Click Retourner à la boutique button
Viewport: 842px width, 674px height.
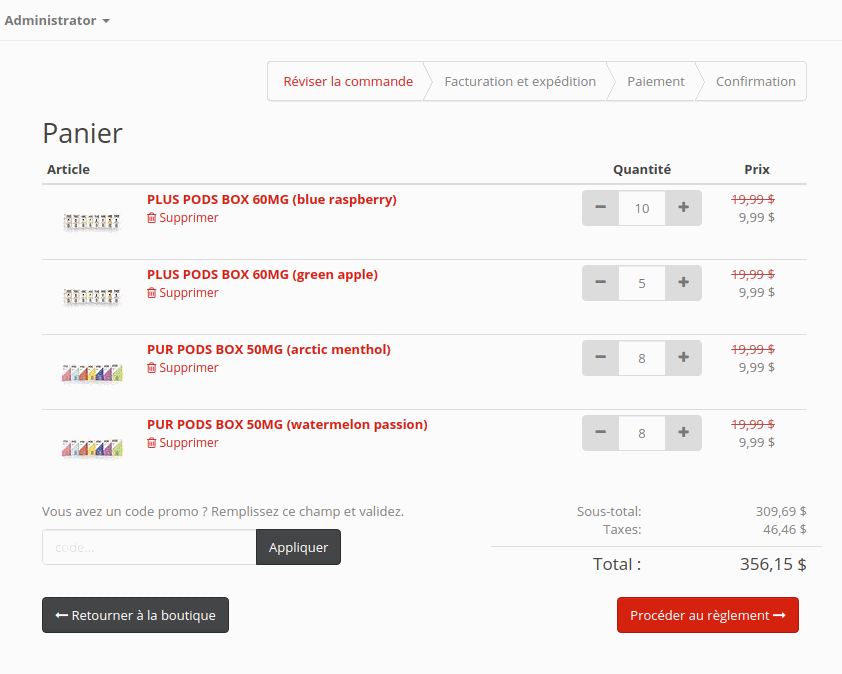point(135,615)
